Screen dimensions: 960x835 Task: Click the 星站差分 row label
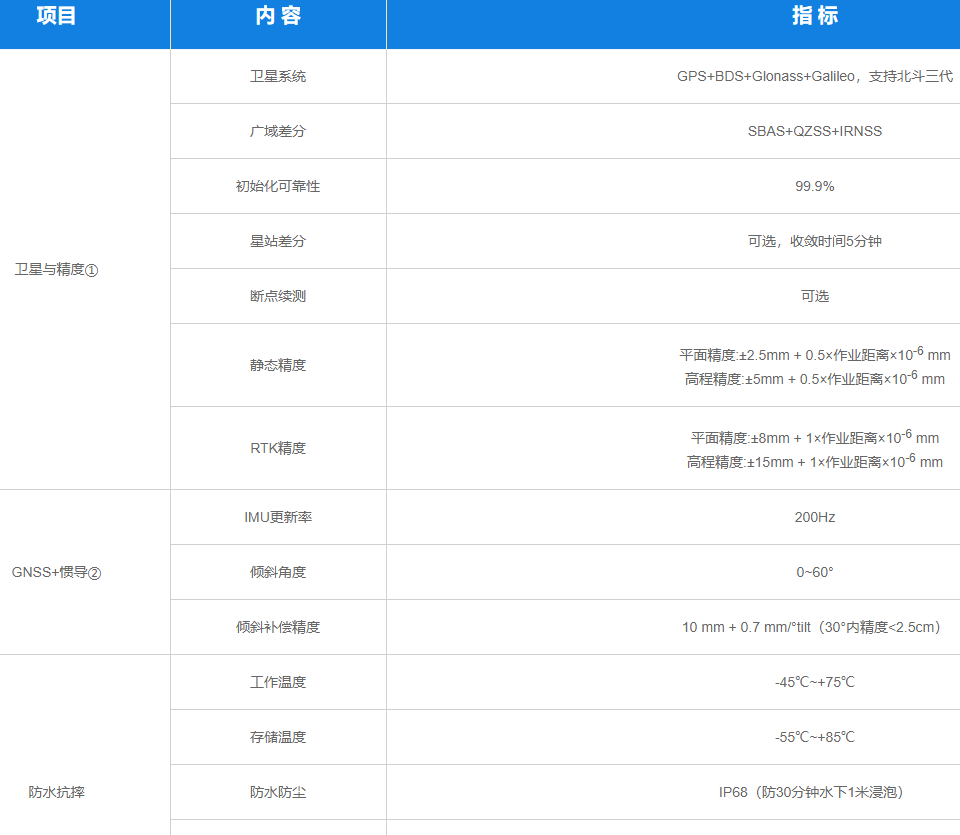(x=278, y=241)
